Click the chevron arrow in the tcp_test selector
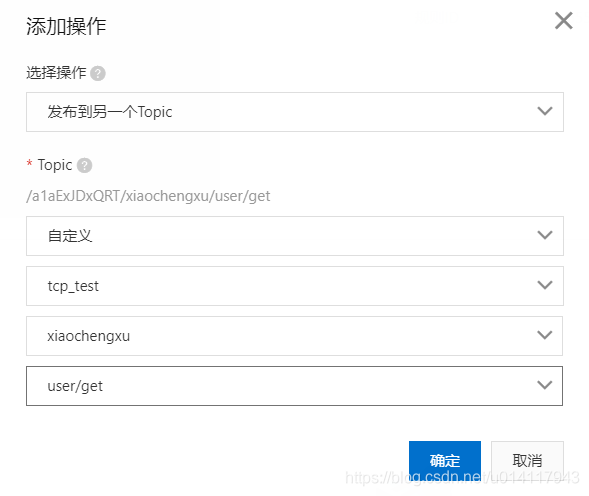The width and height of the screenshot is (589, 496). coord(545,285)
